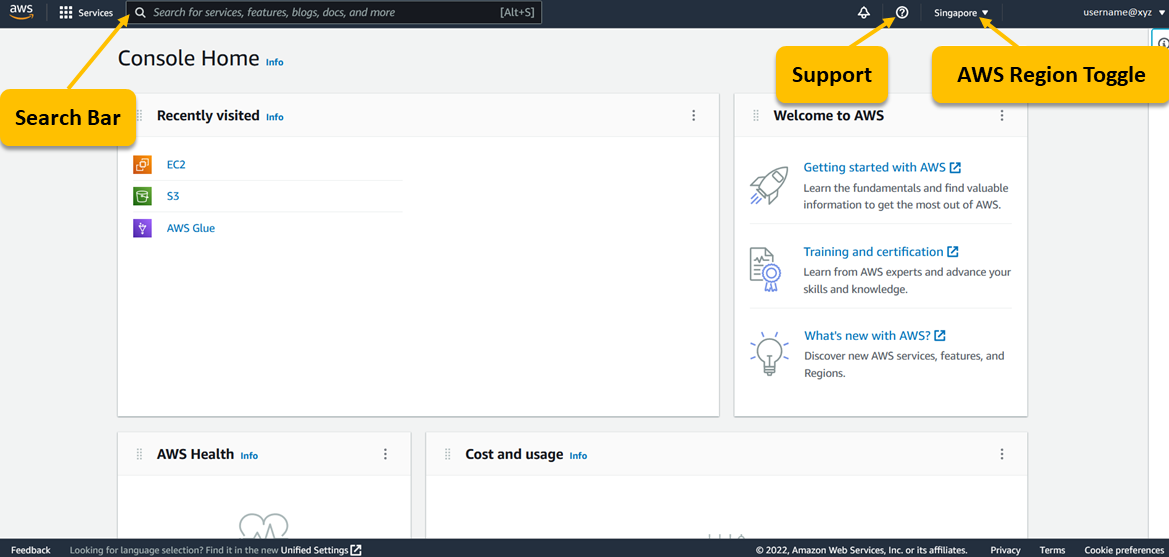The image size is (1169, 557).
Task: Open the username@xyz account menu
Action: pyautogui.click(x=1125, y=13)
